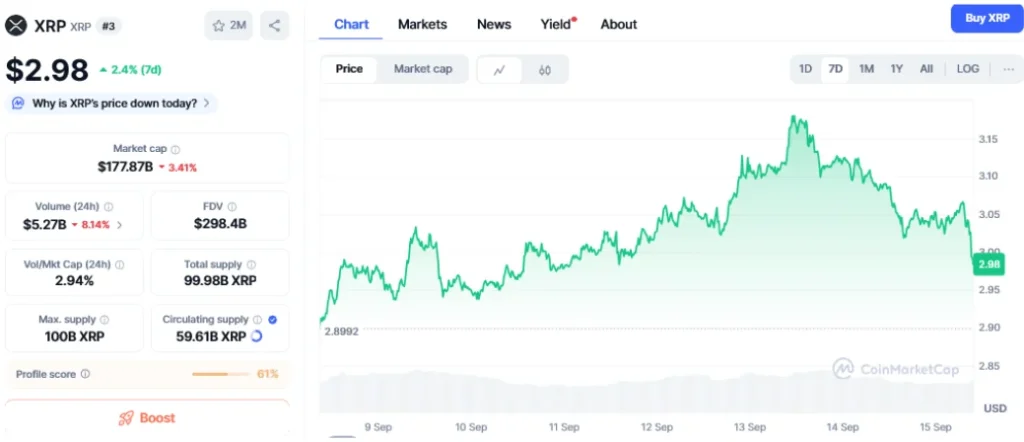The image size is (1024, 442).
Task: Click the share icon next to the watchlist star
Action: [x=274, y=26]
